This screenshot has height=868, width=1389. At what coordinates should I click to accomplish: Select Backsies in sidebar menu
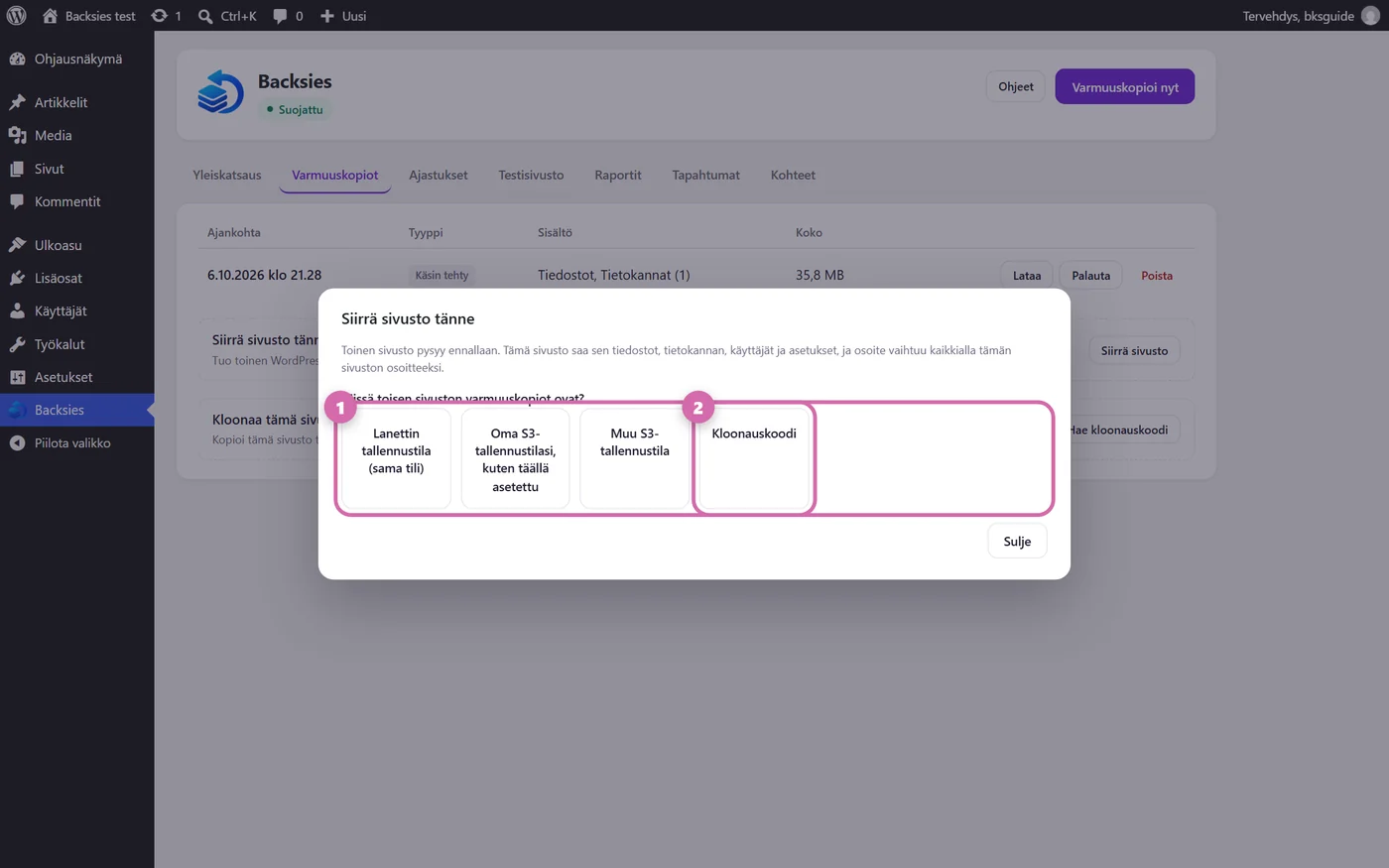pyautogui.click(x=77, y=410)
